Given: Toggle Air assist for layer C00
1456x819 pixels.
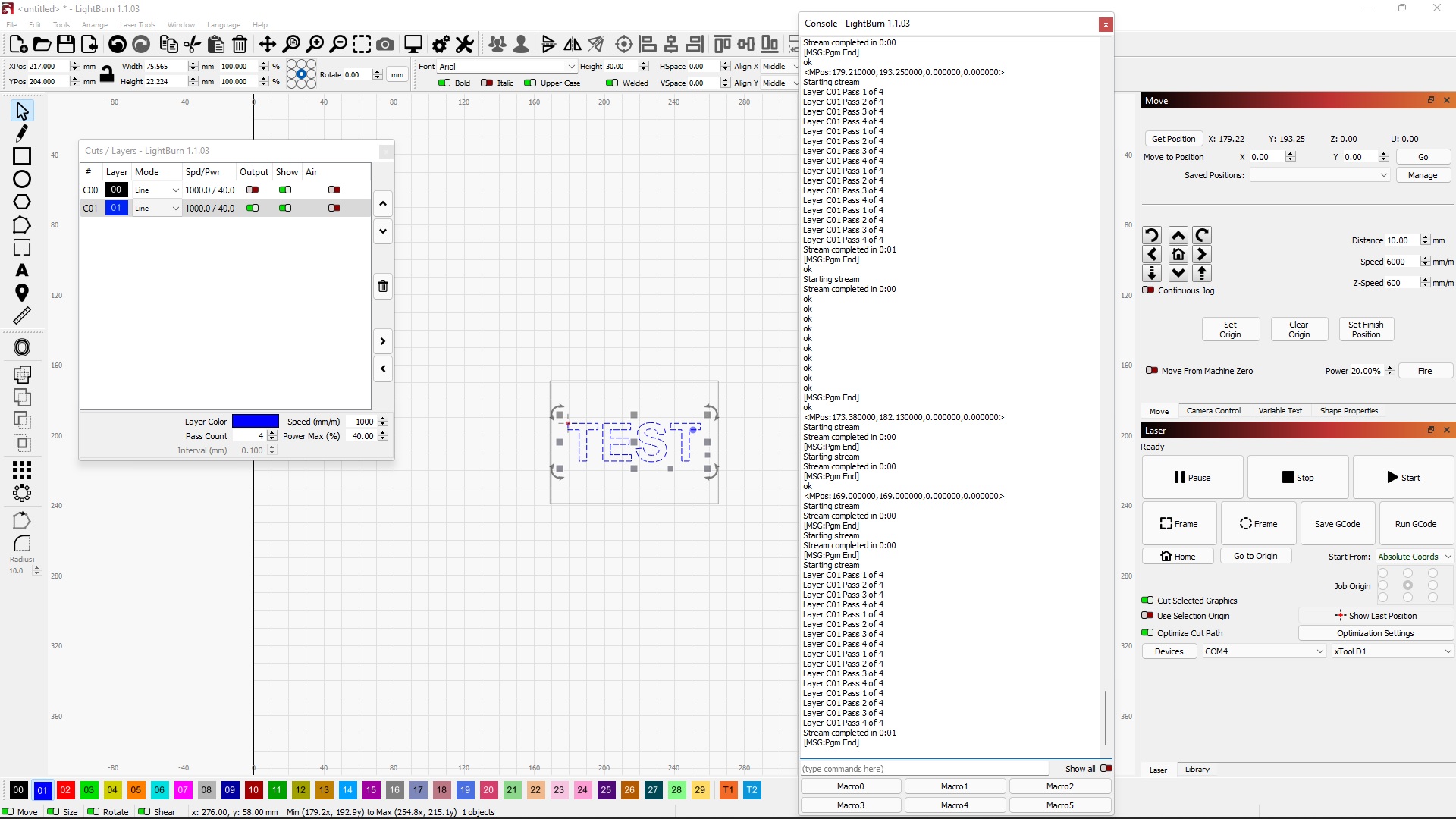Looking at the screenshot, I should point(334,190).
